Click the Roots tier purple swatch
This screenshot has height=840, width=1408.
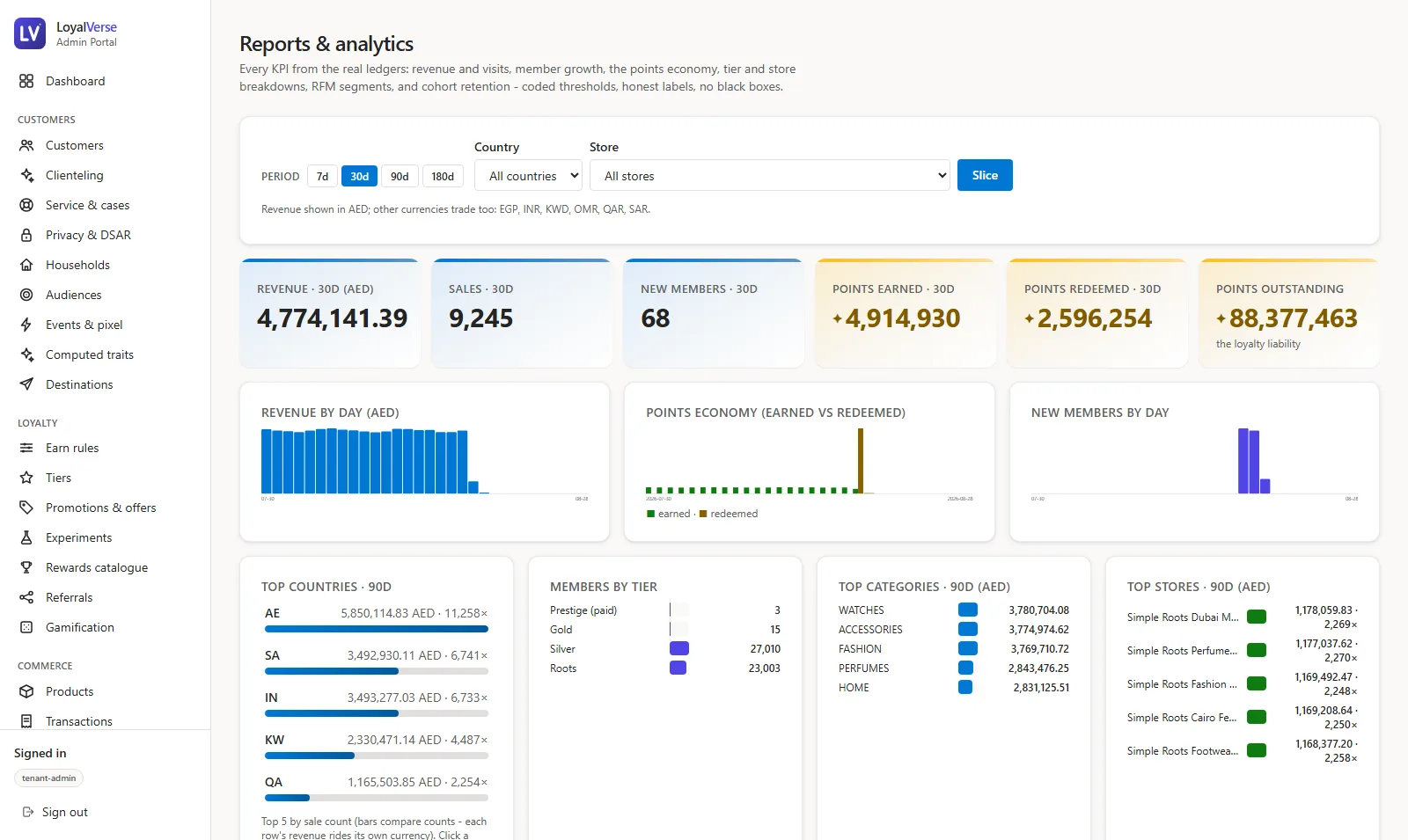coord(678,668)
